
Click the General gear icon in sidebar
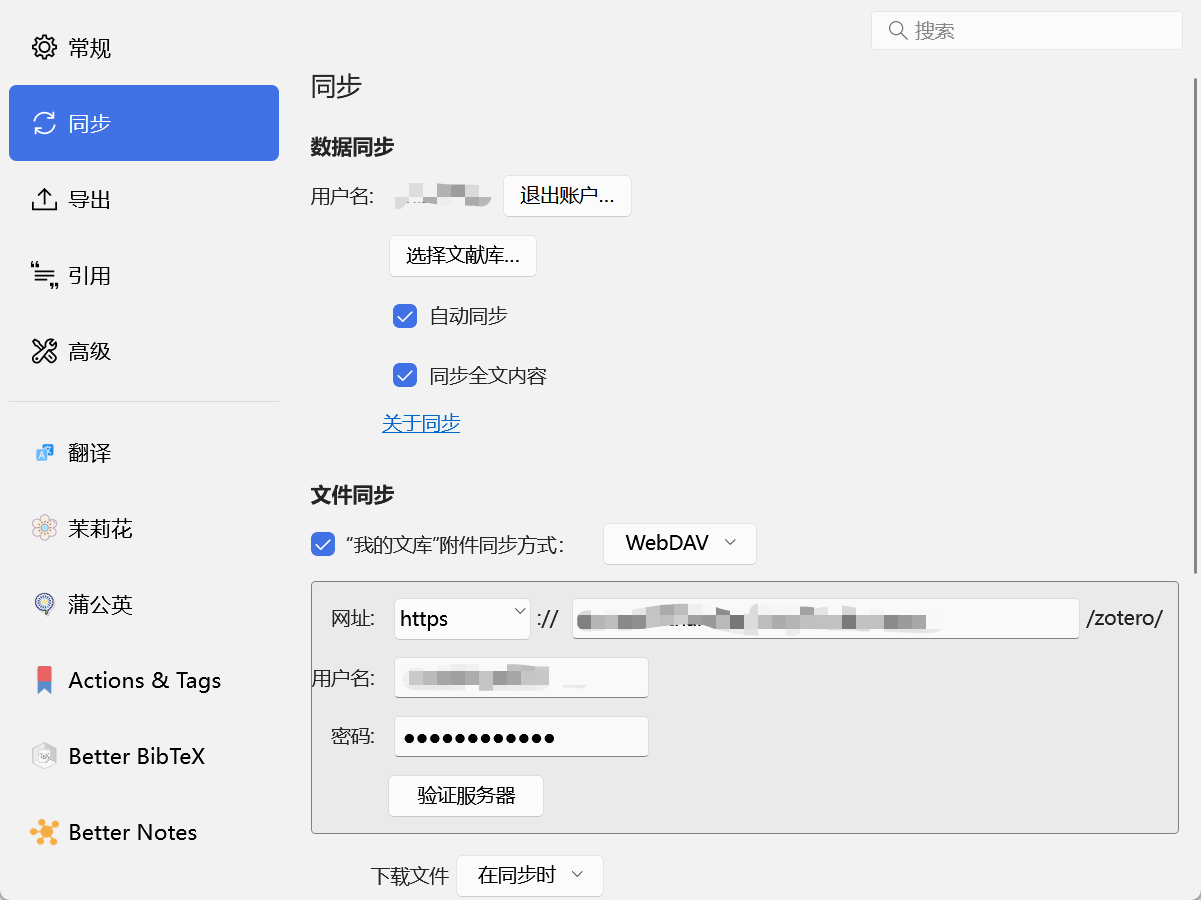pyautogui.click(x=44, y=47)
